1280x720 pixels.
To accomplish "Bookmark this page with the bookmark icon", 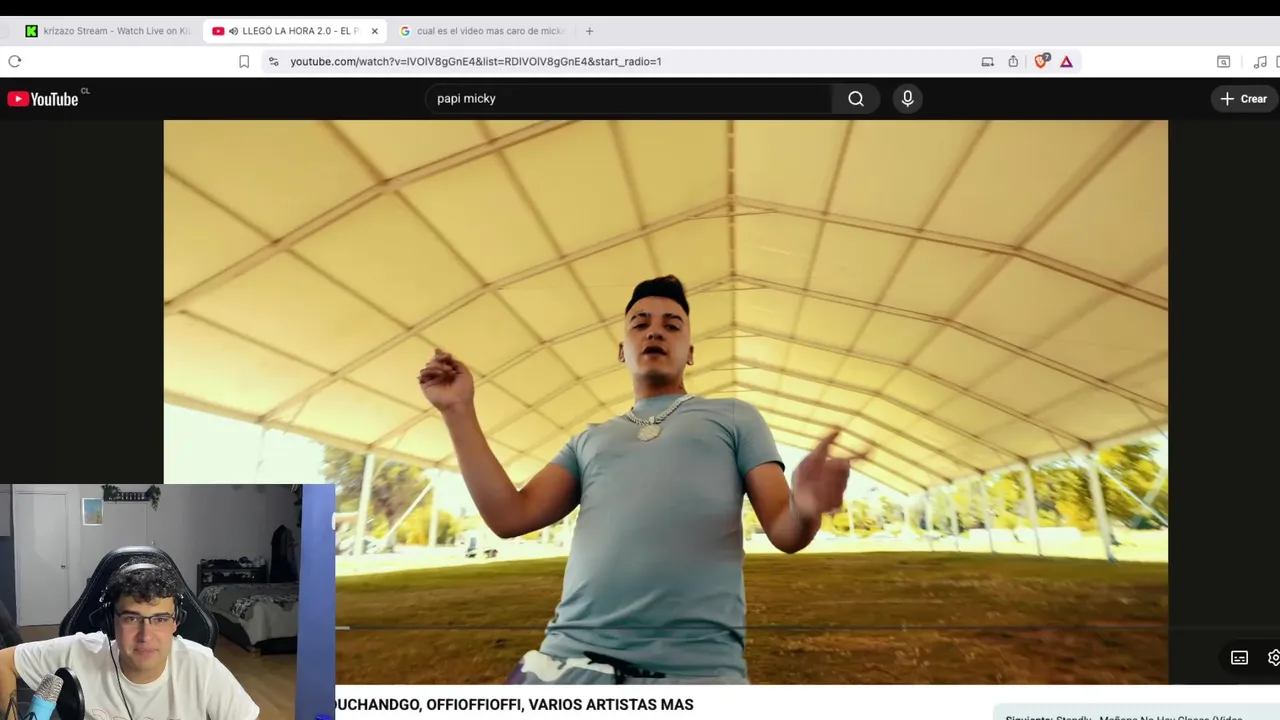I will tap(244, 61).
